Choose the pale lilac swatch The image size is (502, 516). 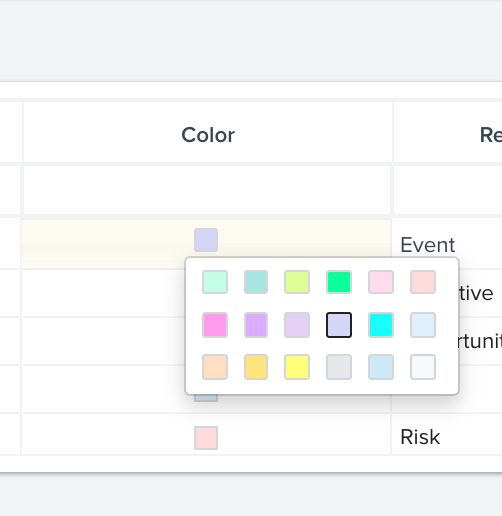coord(297,325)
